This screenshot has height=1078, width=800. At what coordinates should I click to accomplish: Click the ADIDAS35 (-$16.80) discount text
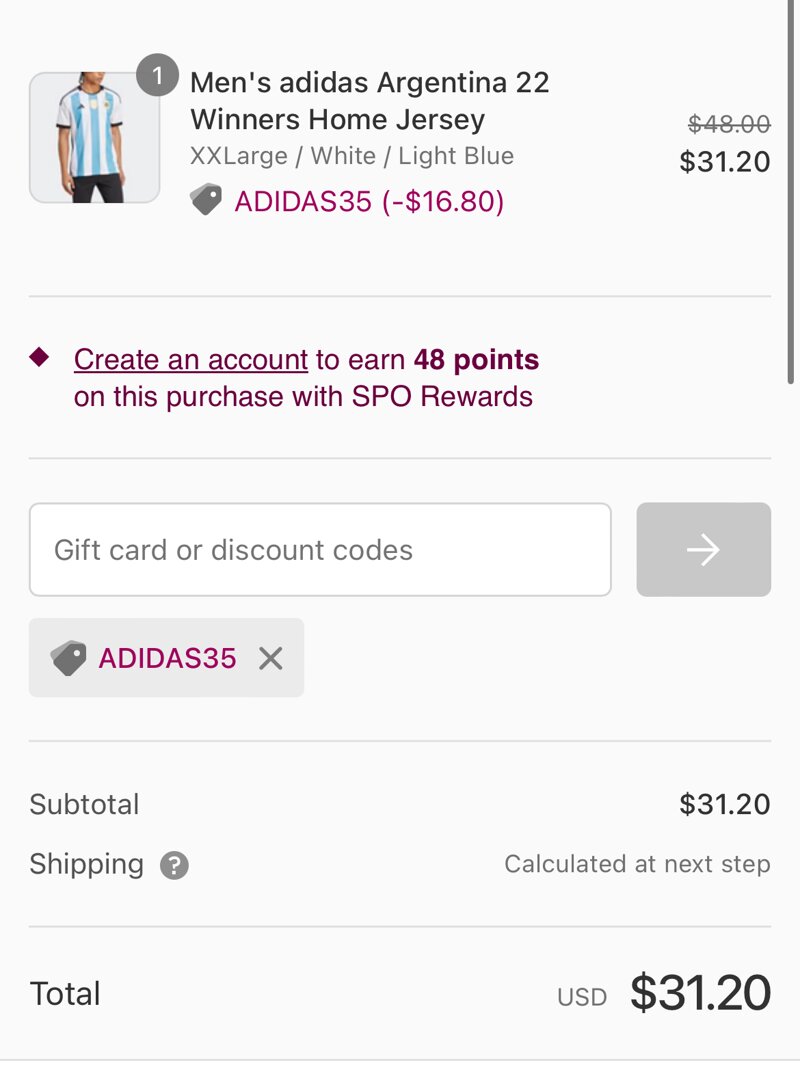tap(369, 201)
